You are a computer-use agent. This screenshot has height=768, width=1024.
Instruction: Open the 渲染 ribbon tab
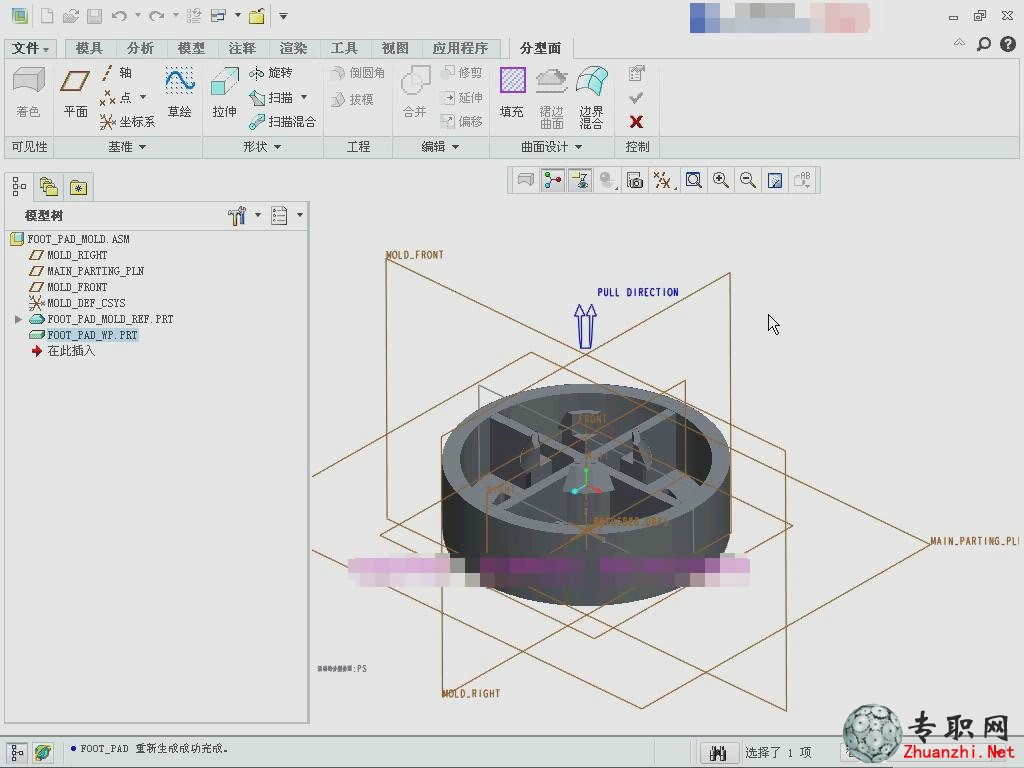293,48
